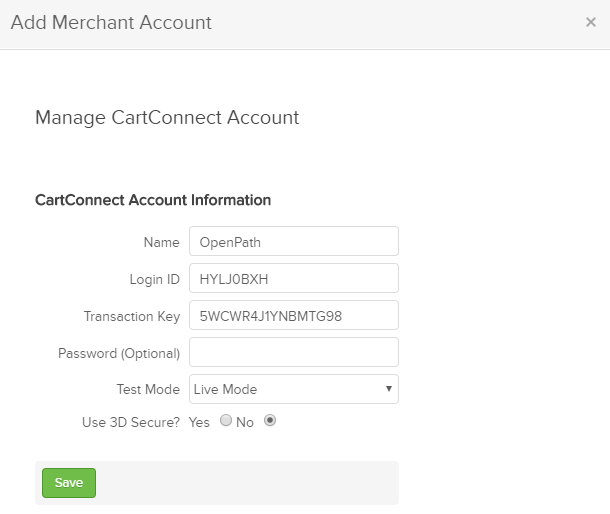The width and height of the screenshot is (610, 514).
Task: Save the CartConnect account
Action: (69, 483)
